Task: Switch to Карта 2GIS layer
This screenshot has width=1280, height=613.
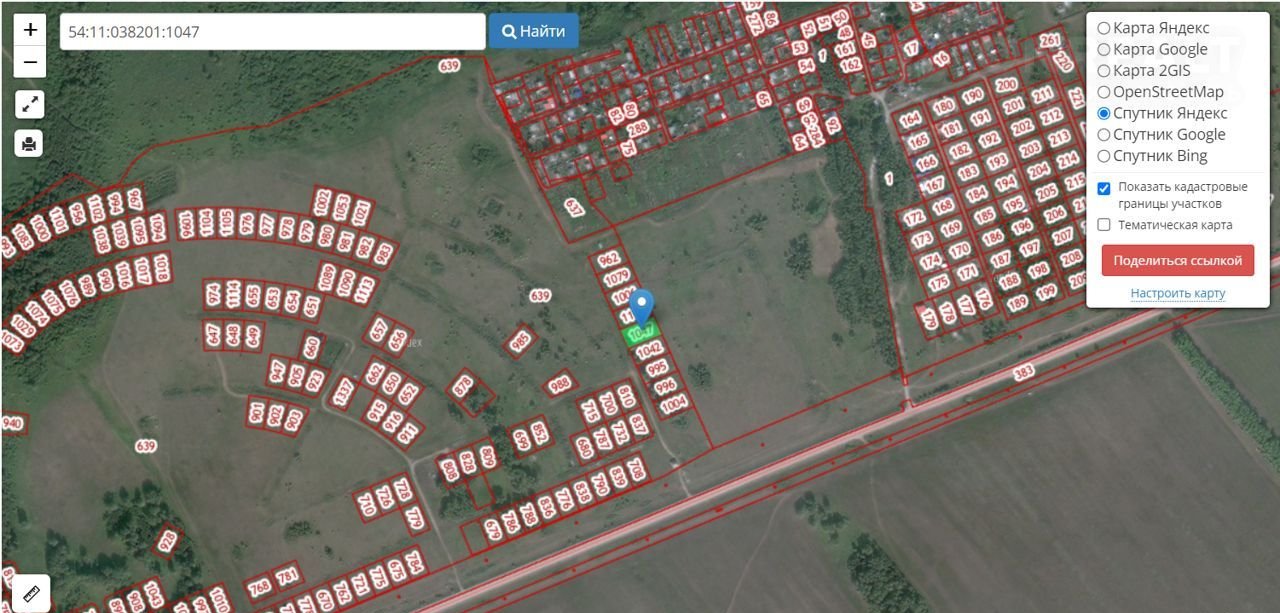Action: pos(1104,71)
